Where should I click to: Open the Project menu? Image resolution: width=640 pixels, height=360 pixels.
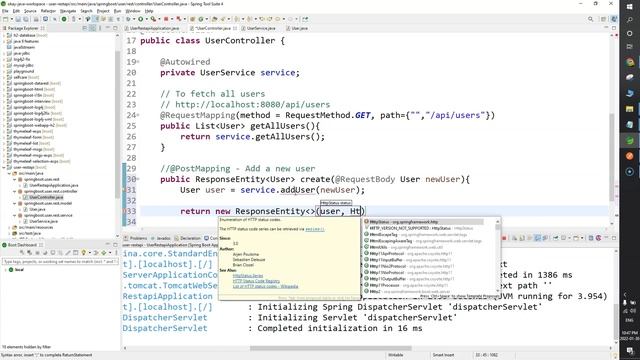click(x=103, y=11)
